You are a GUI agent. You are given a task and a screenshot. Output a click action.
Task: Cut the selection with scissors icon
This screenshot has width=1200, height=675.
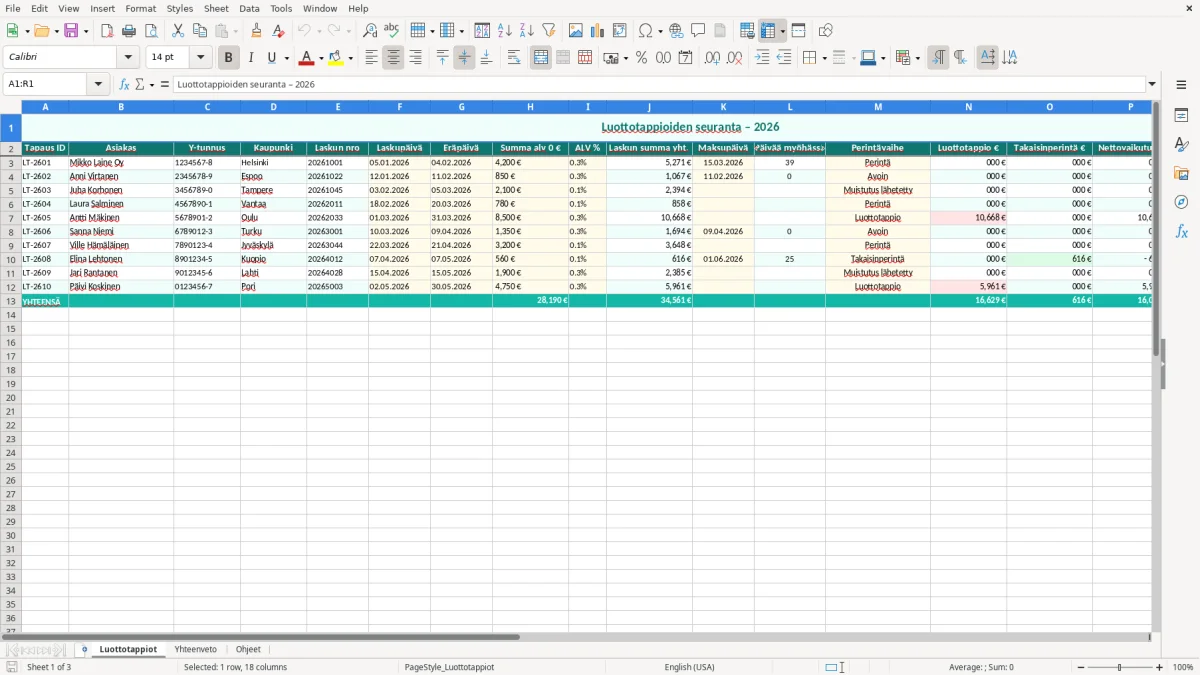pyautogui.click(x=178, y=31)
